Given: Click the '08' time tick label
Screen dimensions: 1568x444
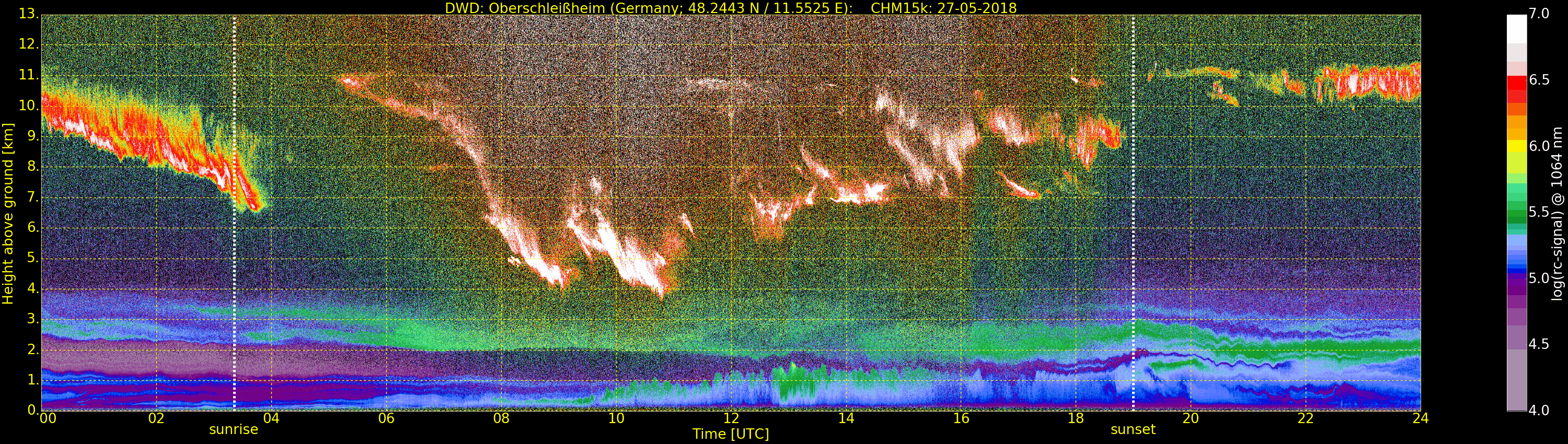Looking at the screenshot, I should click(501, 418).
